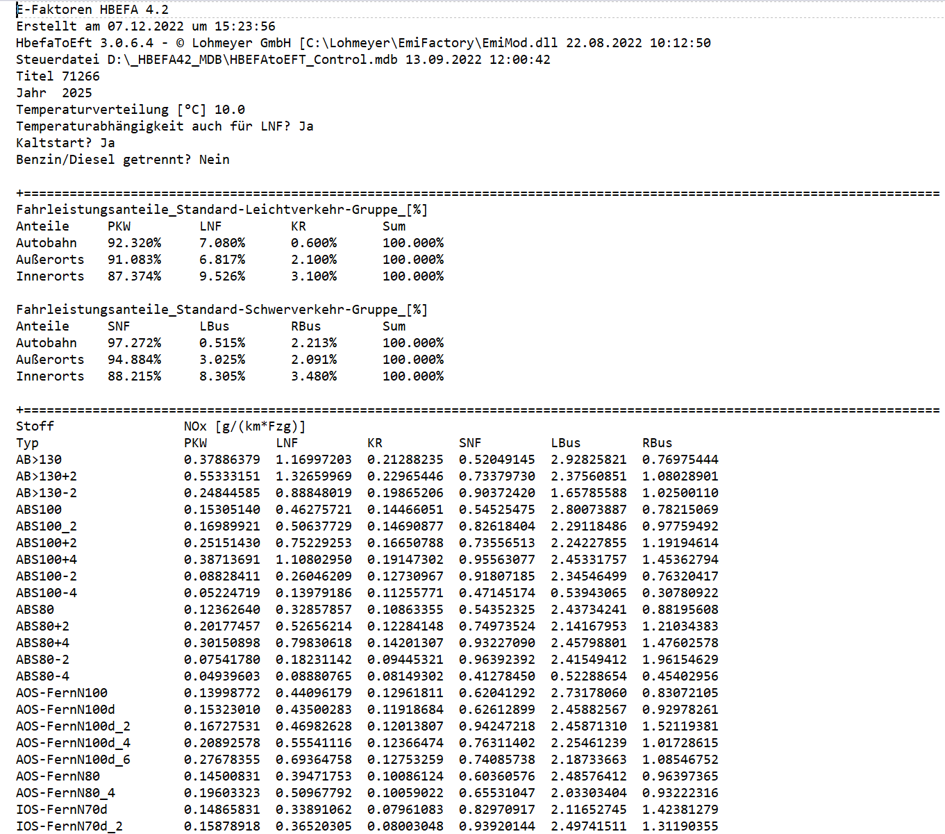Click the 'NOx [g/(km*Fzg)]' label

point(245,427)
